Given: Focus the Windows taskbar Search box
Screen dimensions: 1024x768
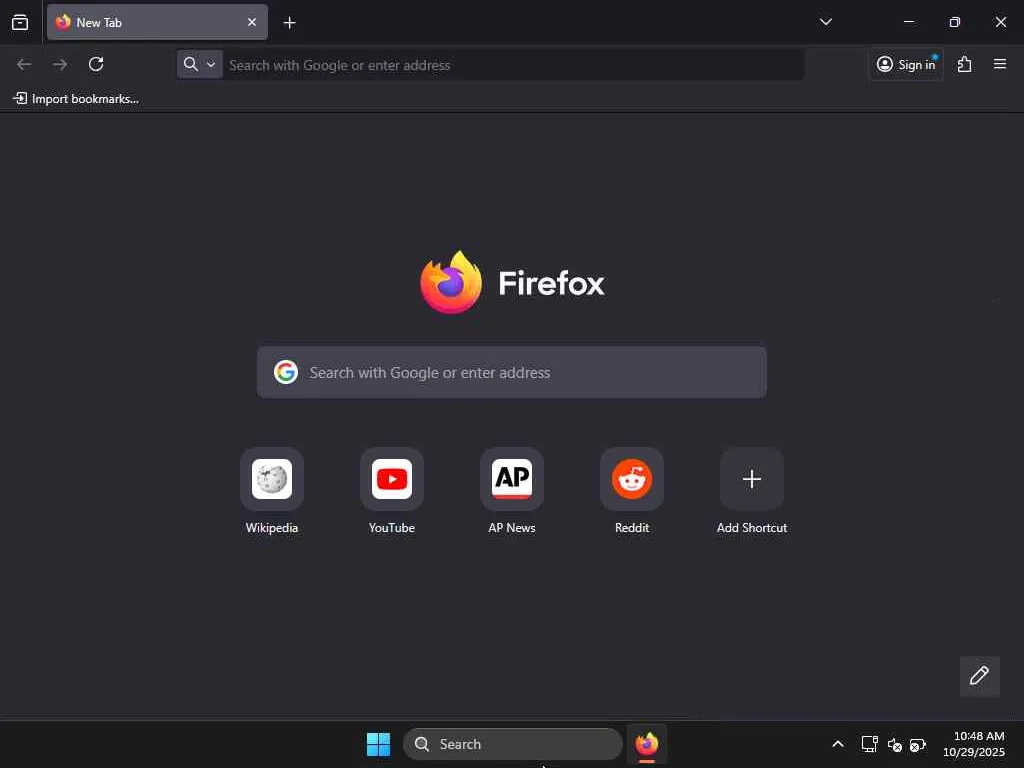Looking at the screenshot, I should pyautogui.click(x=513, y=744).
